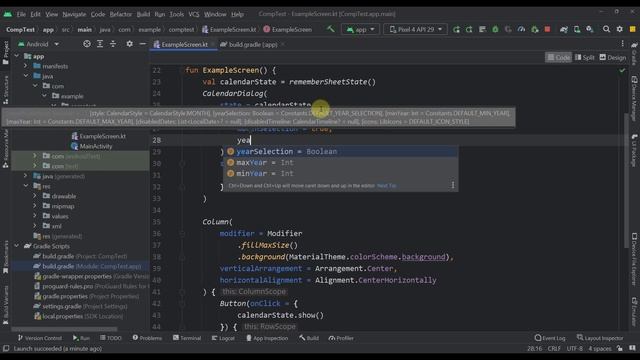The height and width of the screenshot is (360, 640).
Task: Click Attach Debugger to Android Process icon
Action: [535, 29]
